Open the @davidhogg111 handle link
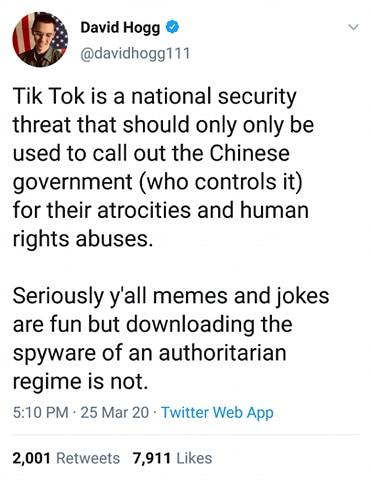Screen dimensions: 371x480 coord(135,53)
